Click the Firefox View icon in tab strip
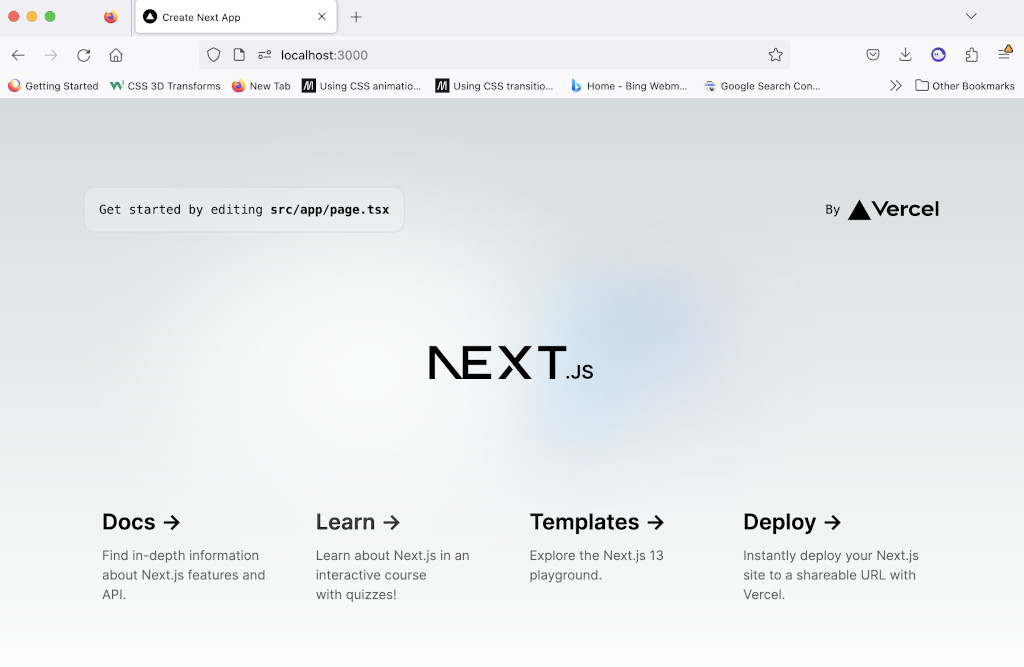This screenshot has height=667, width=1024. (x=111, y=17)
